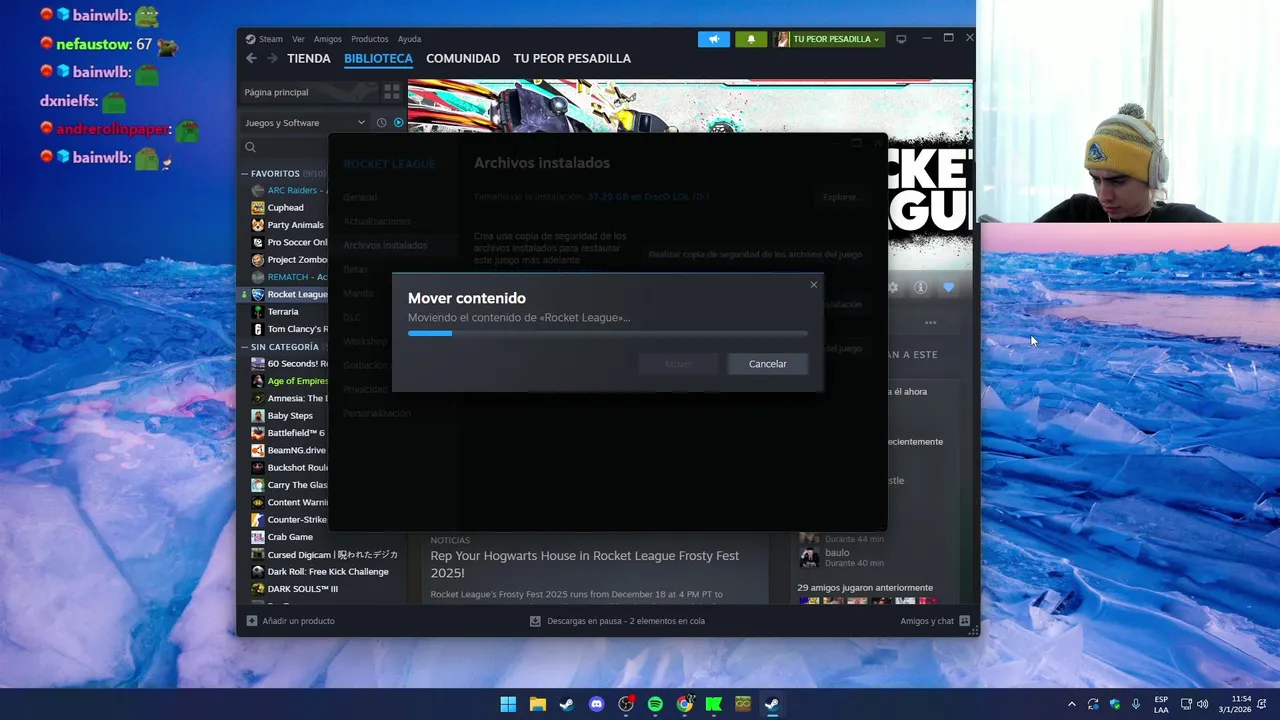Screen dimensions: 1280x720
Task: Show hidden system tray icons chevron
Action: (1072, 704)
